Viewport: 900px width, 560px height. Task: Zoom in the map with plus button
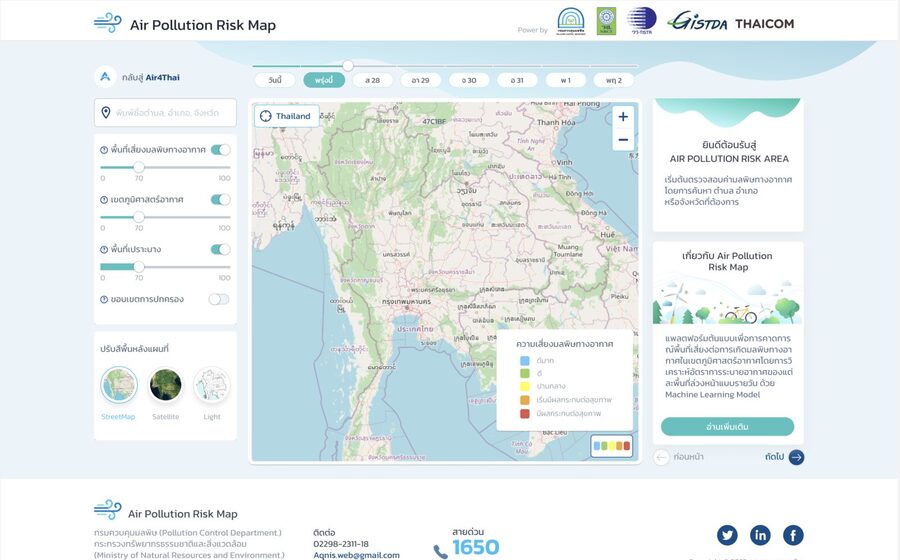pos(623,117)
